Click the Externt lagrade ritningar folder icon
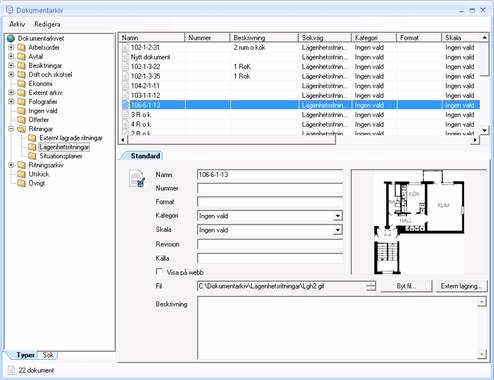 pos(32,138)
